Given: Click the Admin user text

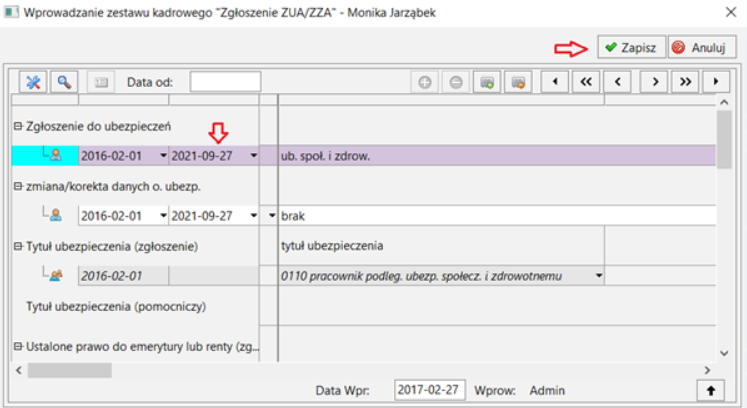Looking at the screenshot, I should tap(547, 390).
